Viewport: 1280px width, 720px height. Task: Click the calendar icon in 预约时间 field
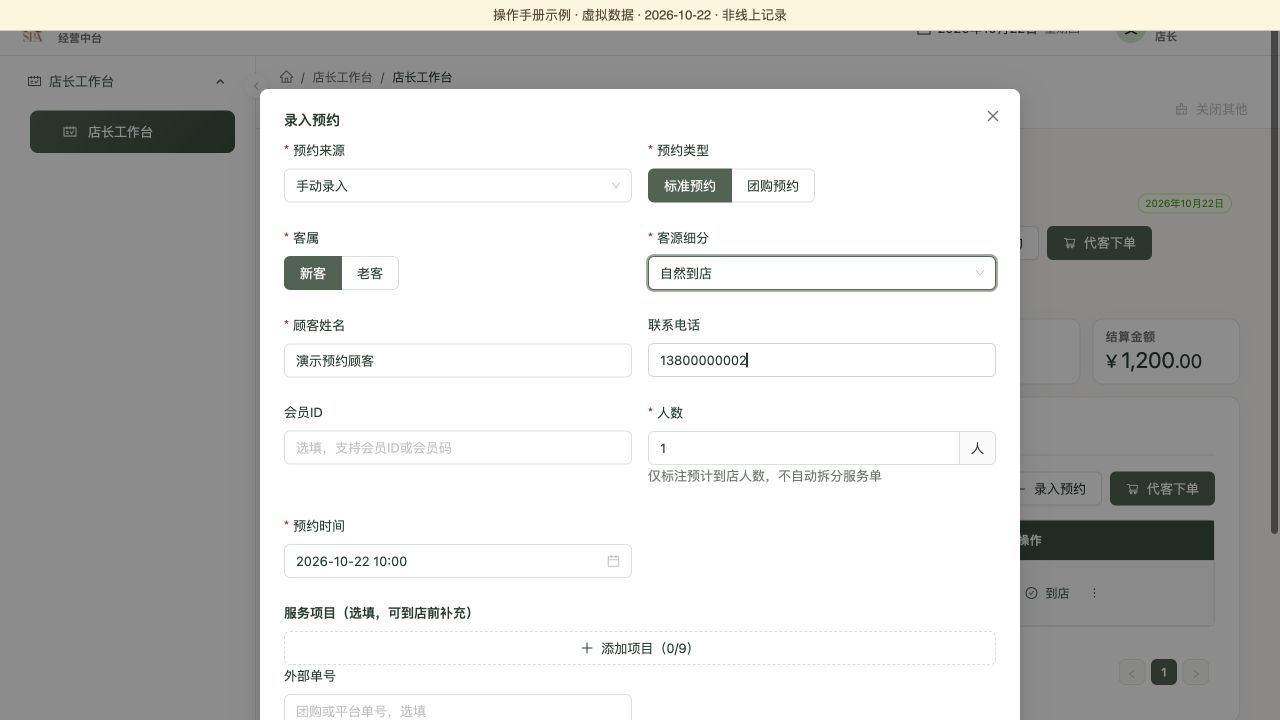point(613,561)
